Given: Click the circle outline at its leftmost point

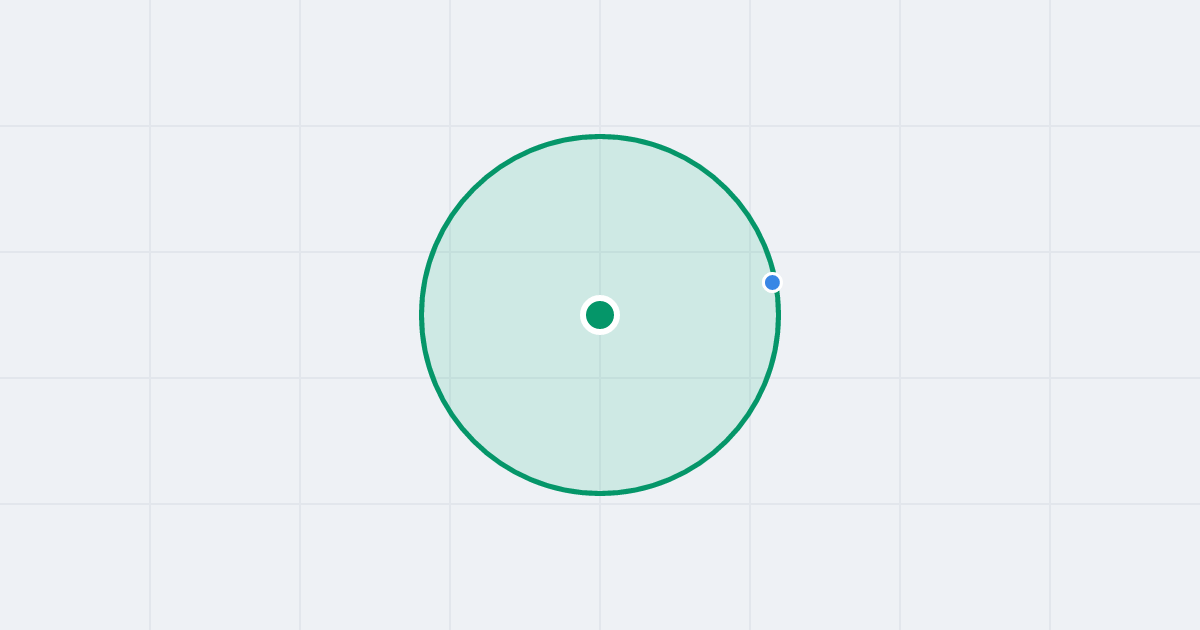Looking at the screenshot, I should [422, 315].
